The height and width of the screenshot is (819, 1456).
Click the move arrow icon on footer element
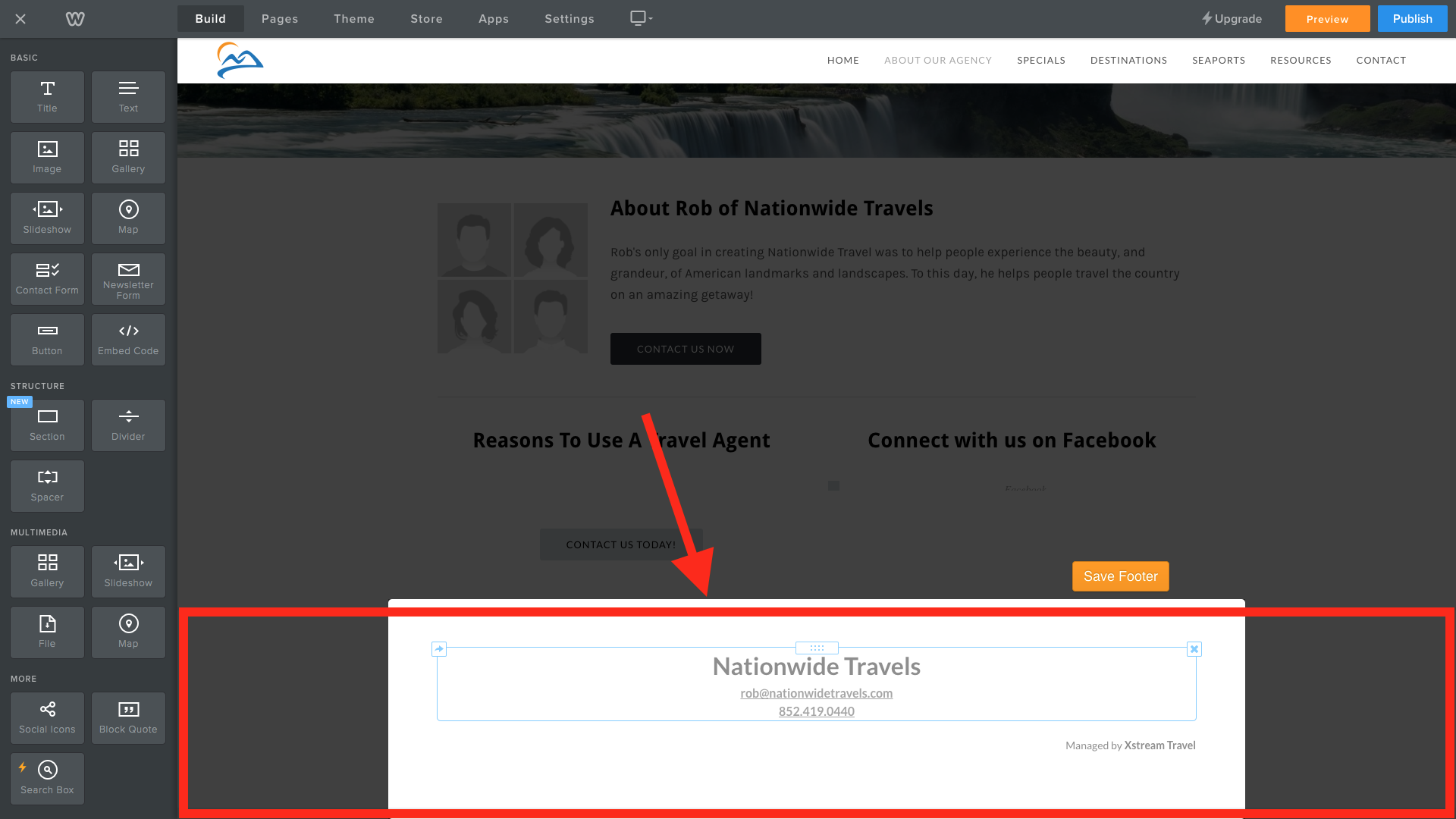tap(439, 649)
